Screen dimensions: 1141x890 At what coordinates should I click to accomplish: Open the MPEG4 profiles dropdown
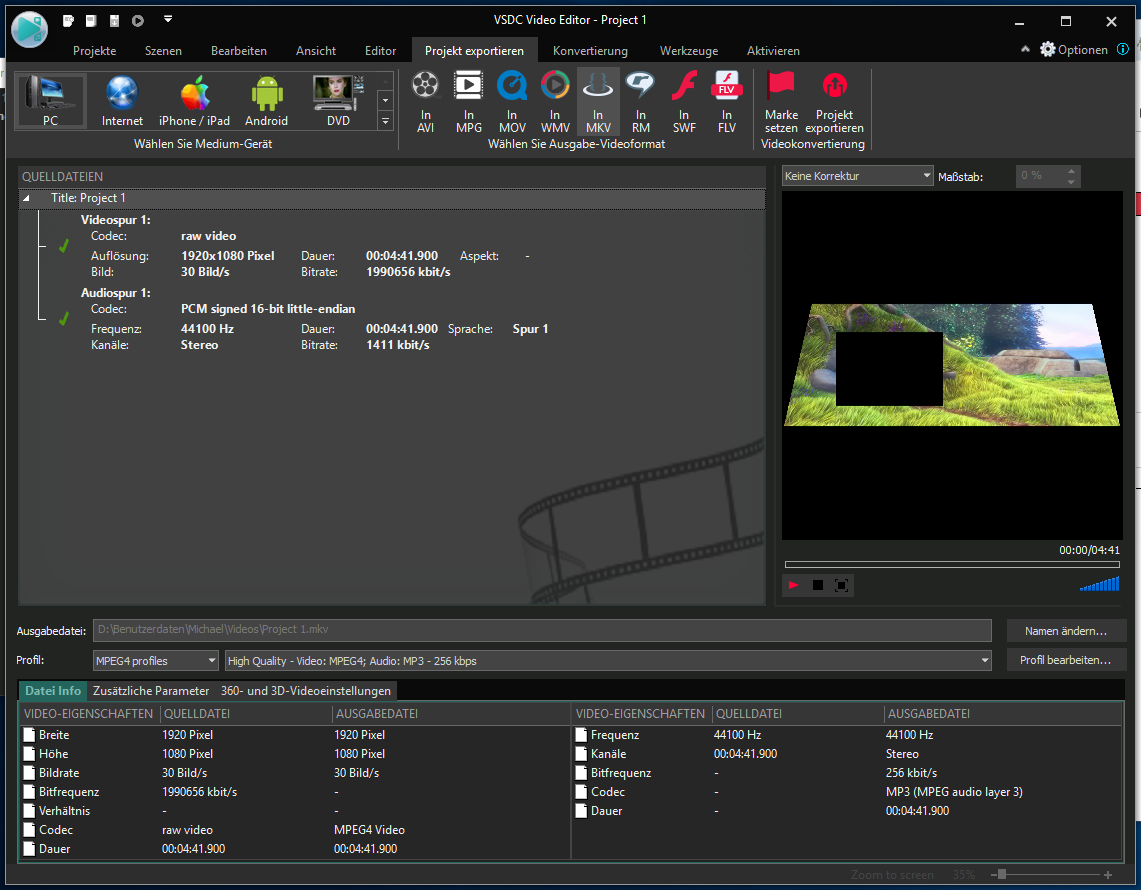click(155, 661)
